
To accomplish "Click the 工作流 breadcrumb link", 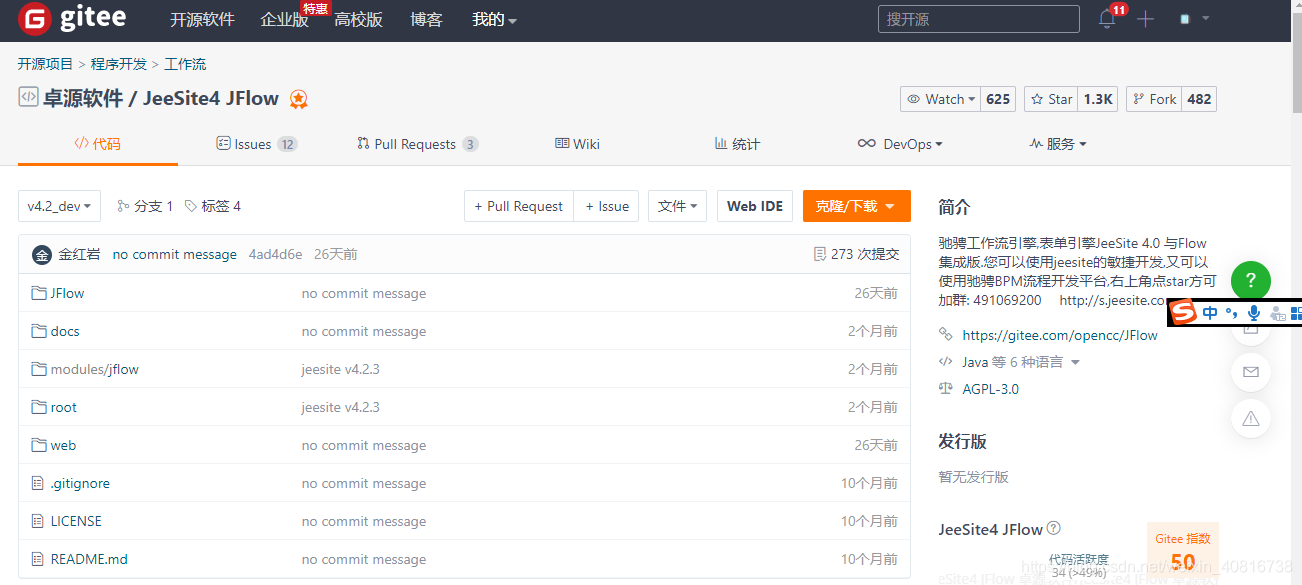I will [x=185, y=64].
